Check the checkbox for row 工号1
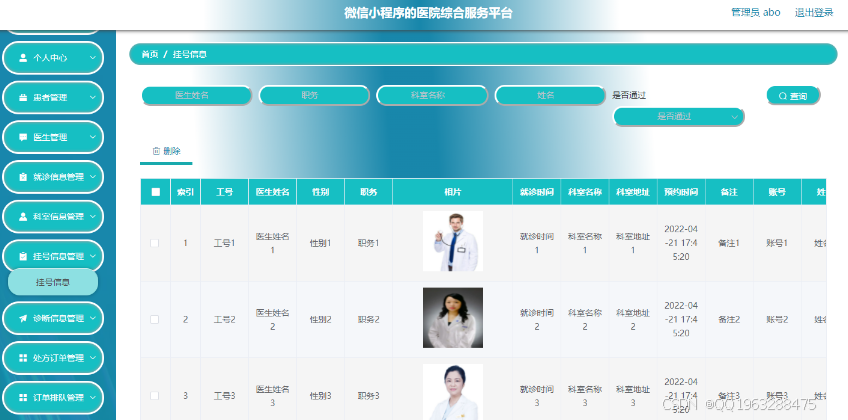Viewport: 848px width, 420px height. tap(155, 243)
